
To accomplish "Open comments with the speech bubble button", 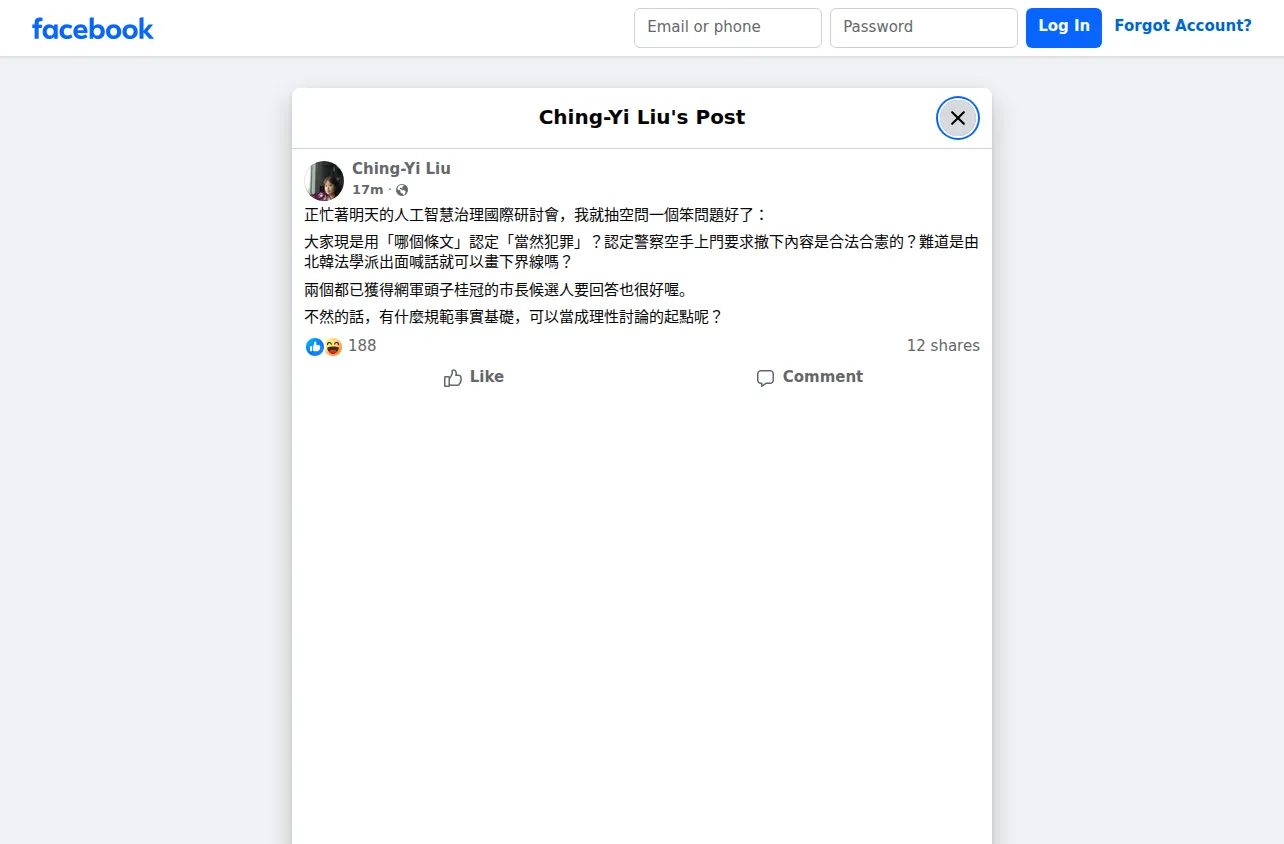I will 810,377.
